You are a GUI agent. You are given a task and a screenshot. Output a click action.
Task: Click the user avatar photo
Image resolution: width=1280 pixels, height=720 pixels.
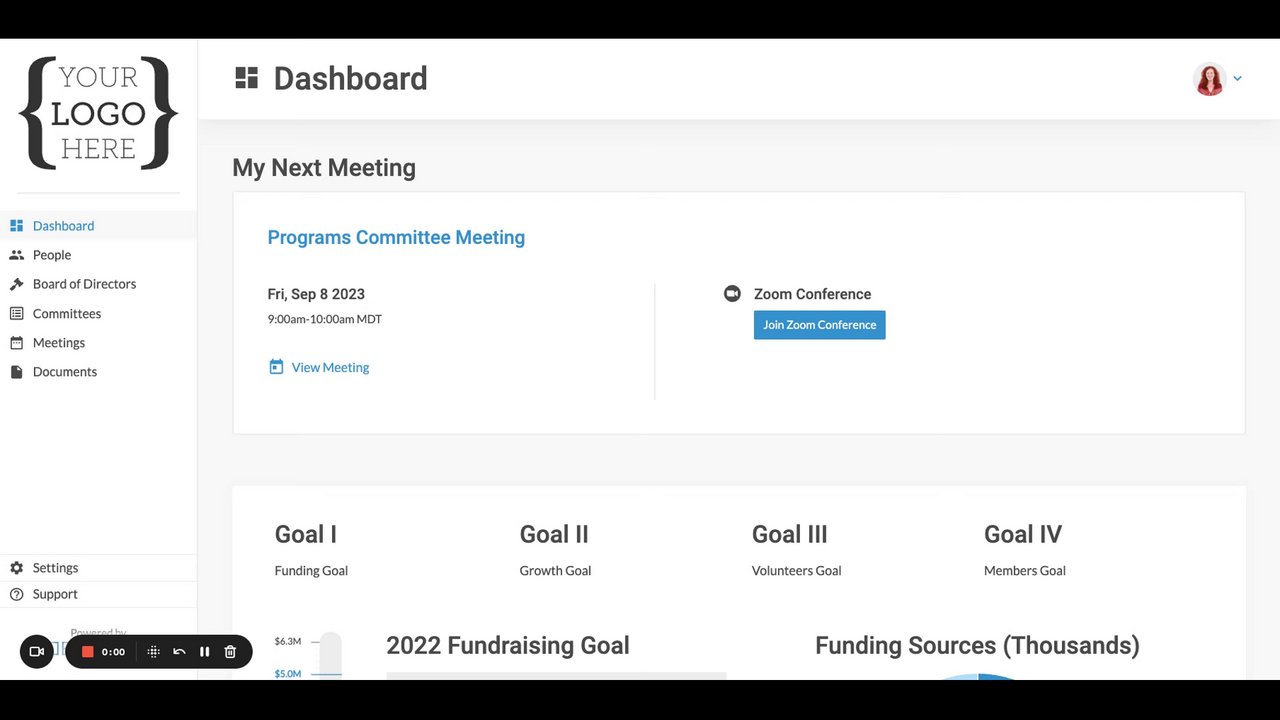coord(1209,79)
